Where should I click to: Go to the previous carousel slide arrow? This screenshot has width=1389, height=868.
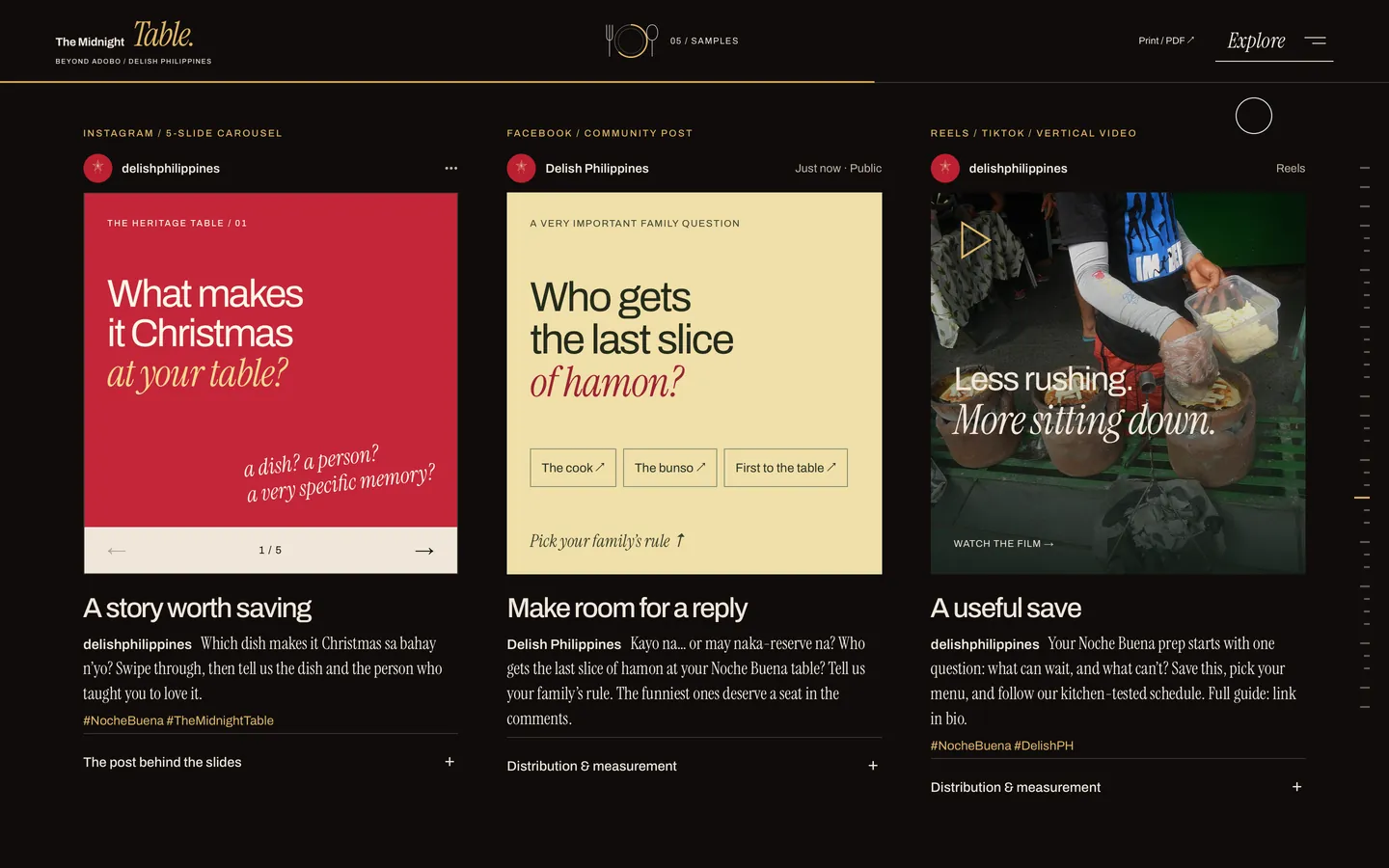click(117, 551)
